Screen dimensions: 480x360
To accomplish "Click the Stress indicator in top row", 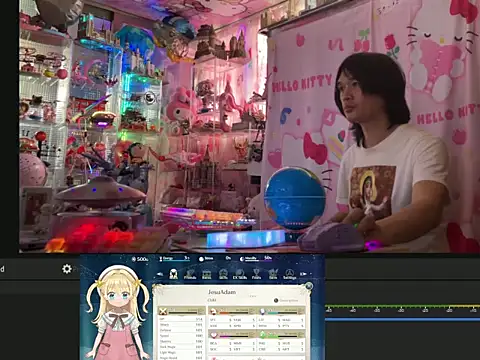I will pyautogui.click(x=215, y=258).
